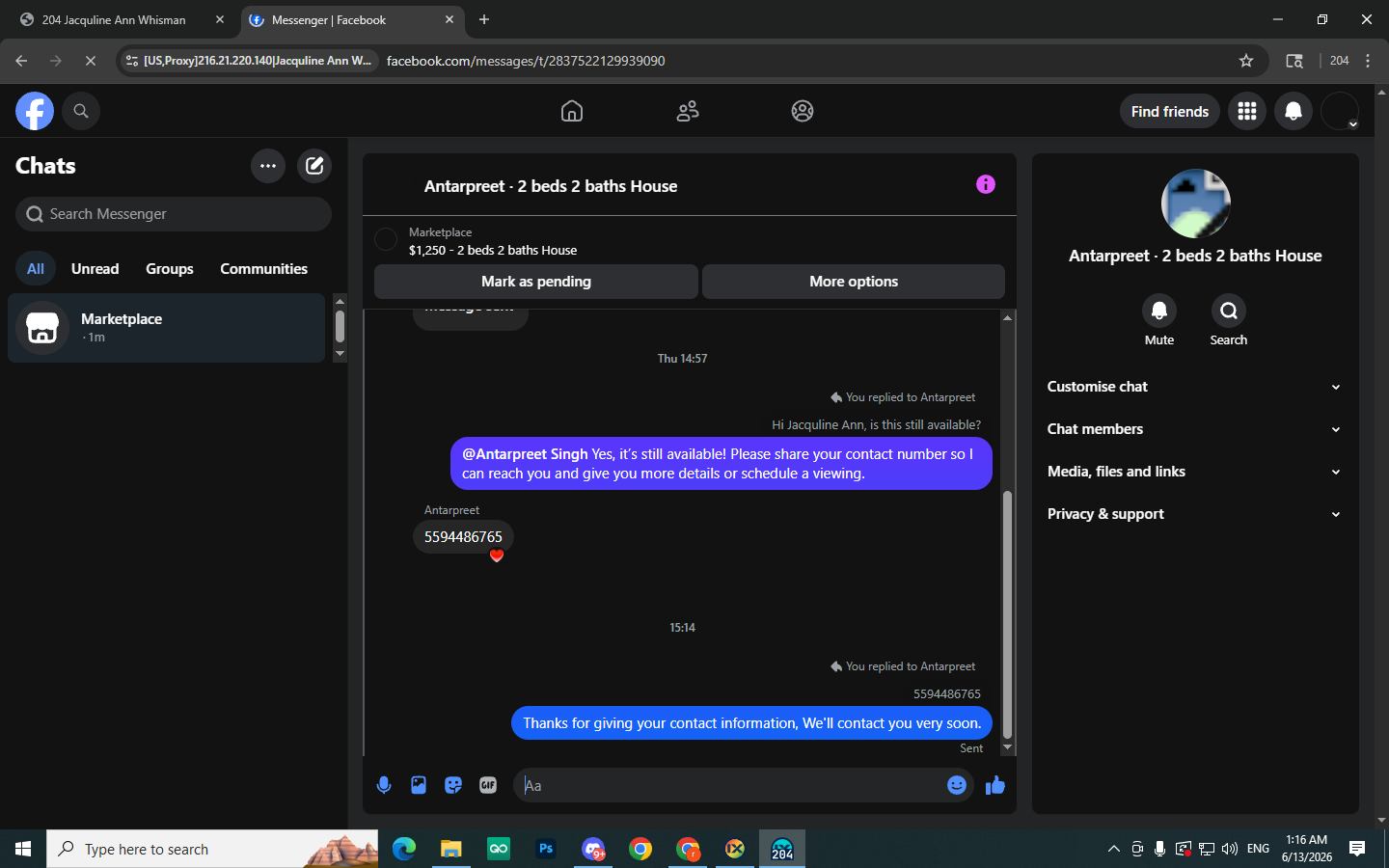Click the heart reaction under 5594486765

[x=497, y=556]
